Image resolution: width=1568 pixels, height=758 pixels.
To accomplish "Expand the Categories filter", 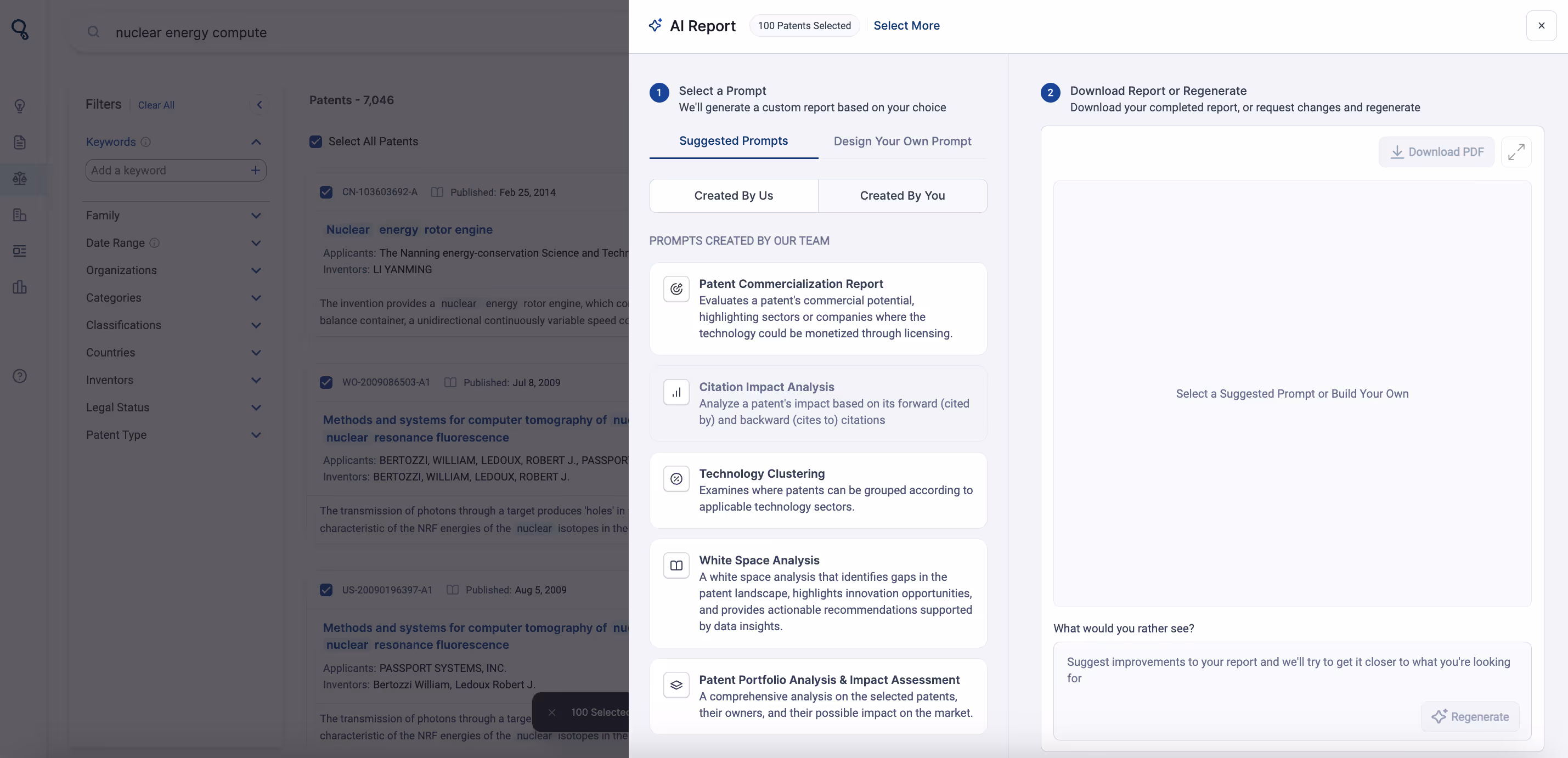I will coord(256,297).
